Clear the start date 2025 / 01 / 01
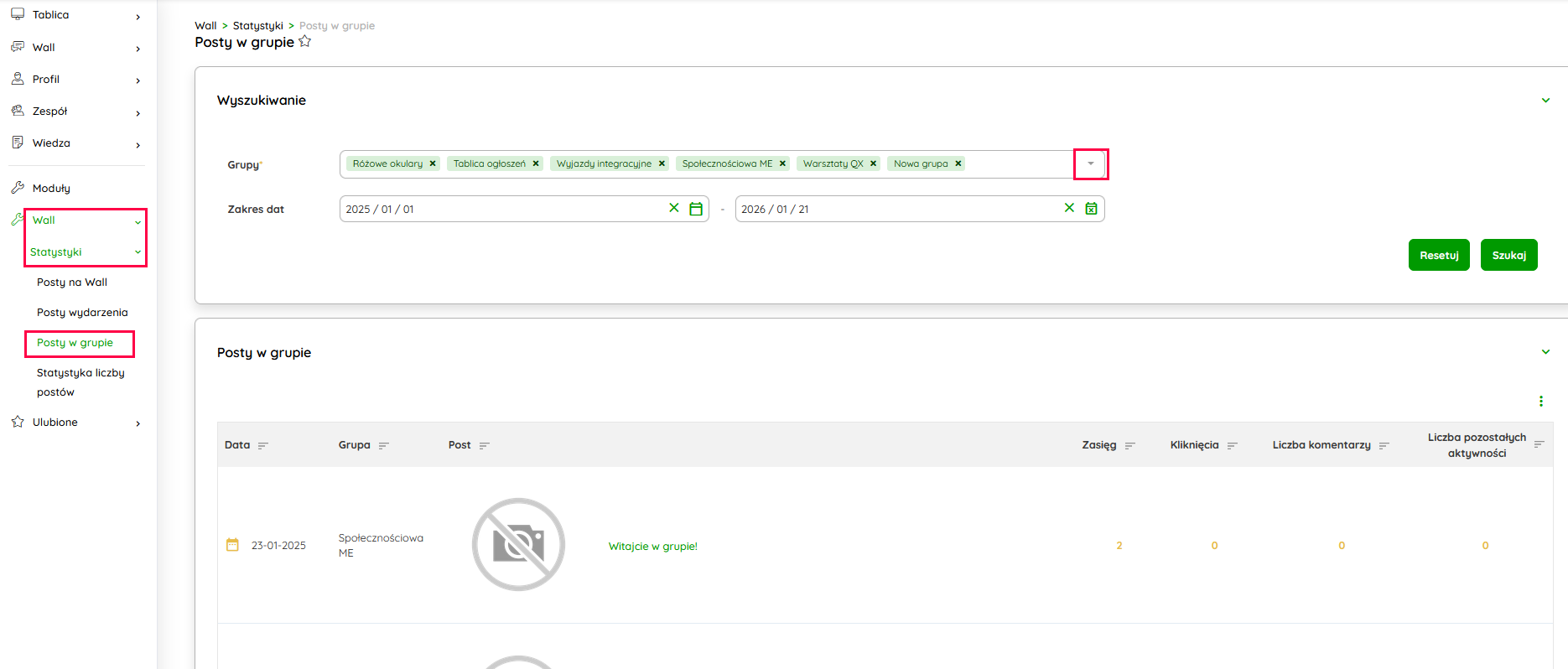1568x669 pixels. (673, 208)
